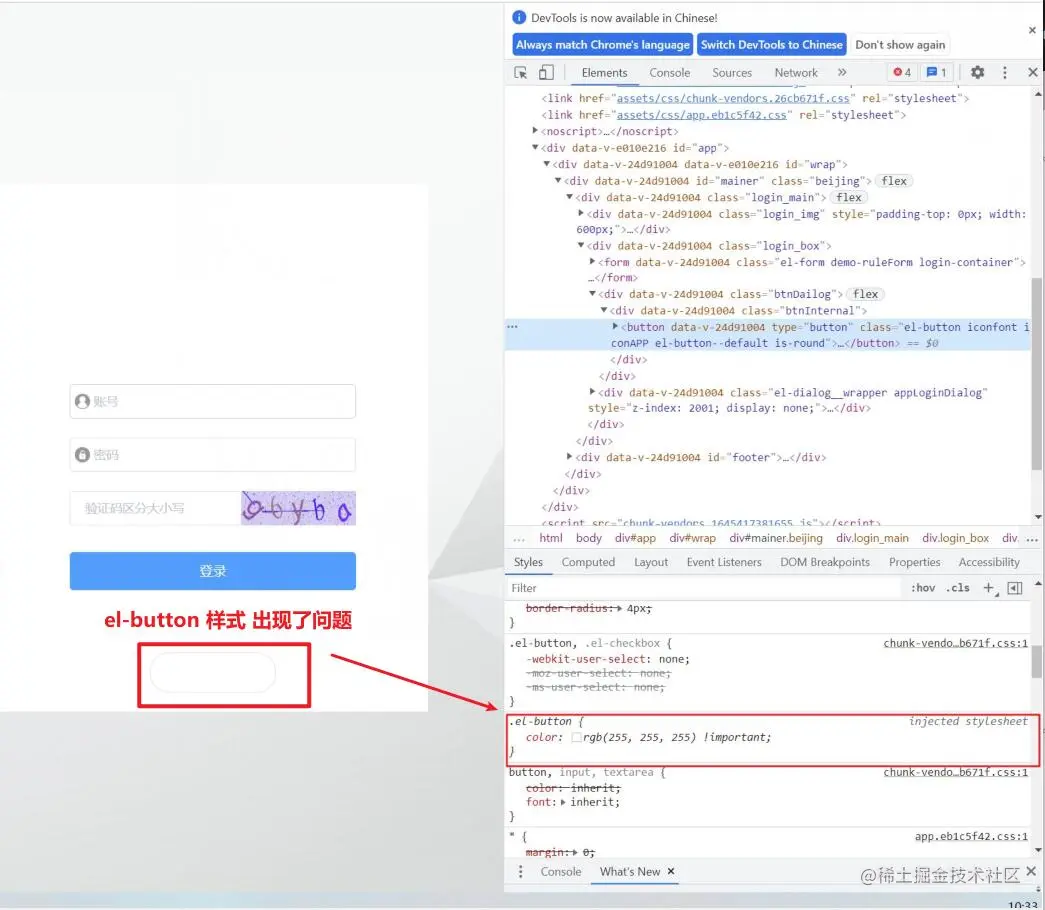This screenshot has width=1045, height=910.
Task: Open chunk-vendors.26cb671f.css stylesheet link
Action: click(733, 98)
